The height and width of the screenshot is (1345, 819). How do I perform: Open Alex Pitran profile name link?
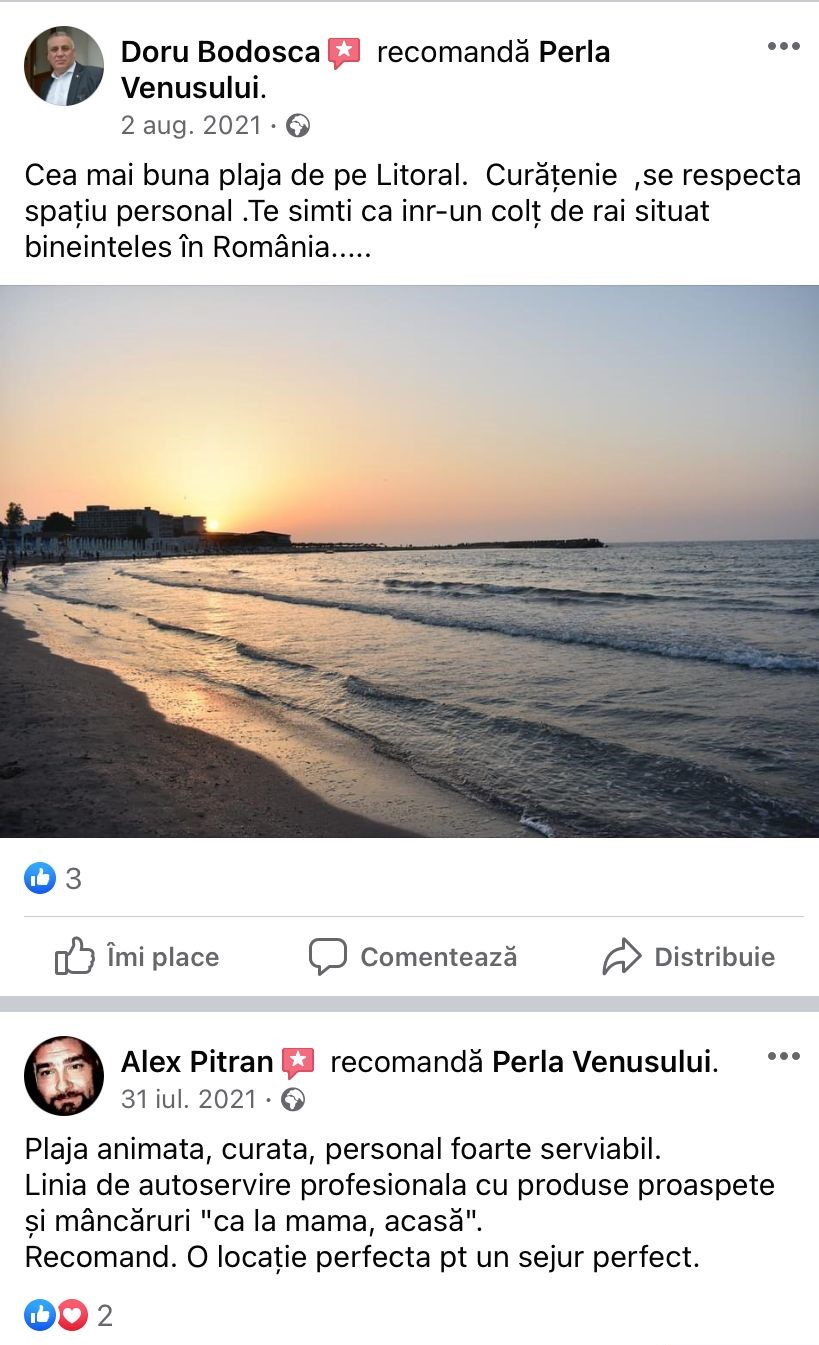(x=197, y=1062)
